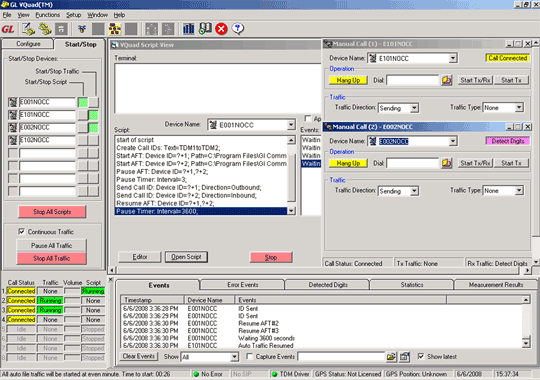
Task: Enable Capture Events checkbox
Action: [250, 357]
